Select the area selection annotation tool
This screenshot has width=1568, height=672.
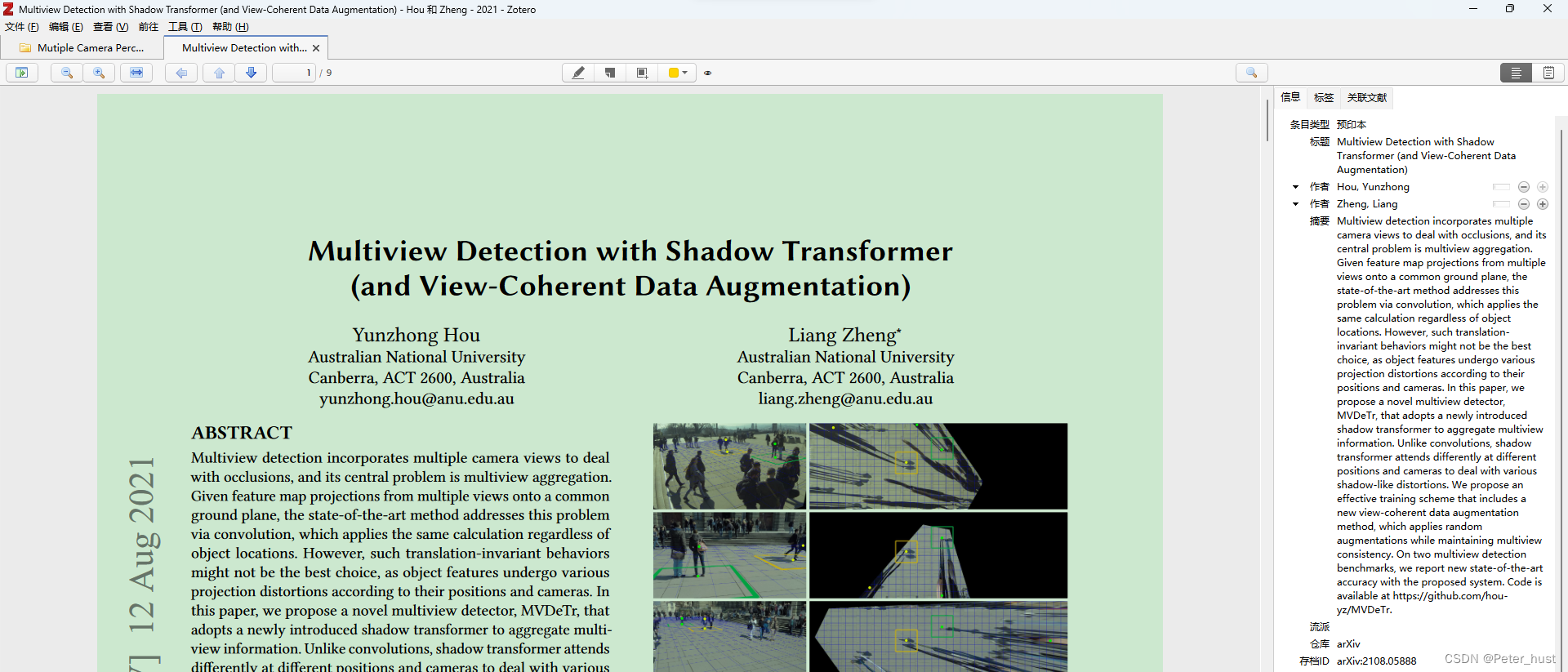(x=642, y=73)
